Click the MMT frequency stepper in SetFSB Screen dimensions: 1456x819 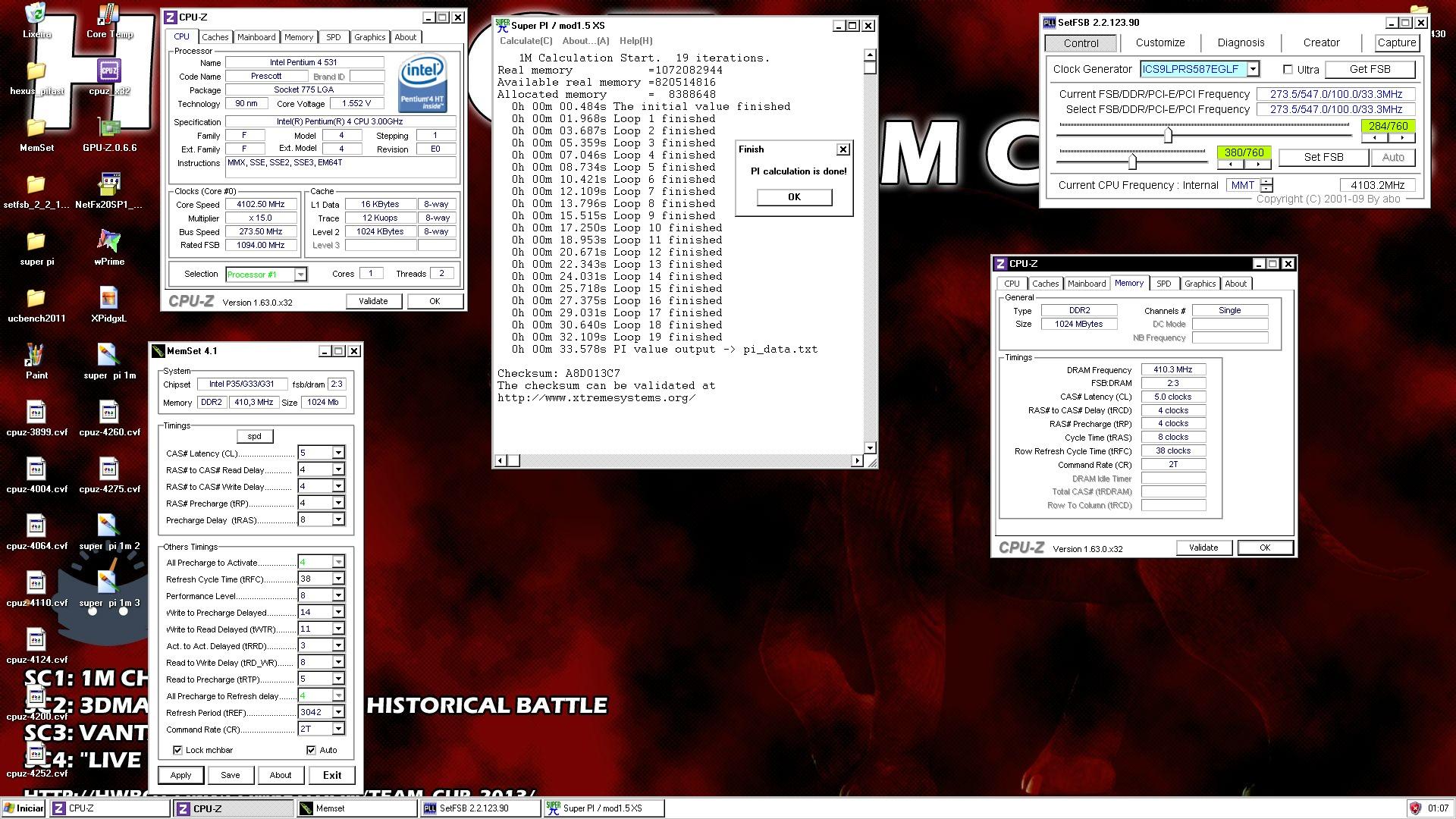[x=1266, y=185]
